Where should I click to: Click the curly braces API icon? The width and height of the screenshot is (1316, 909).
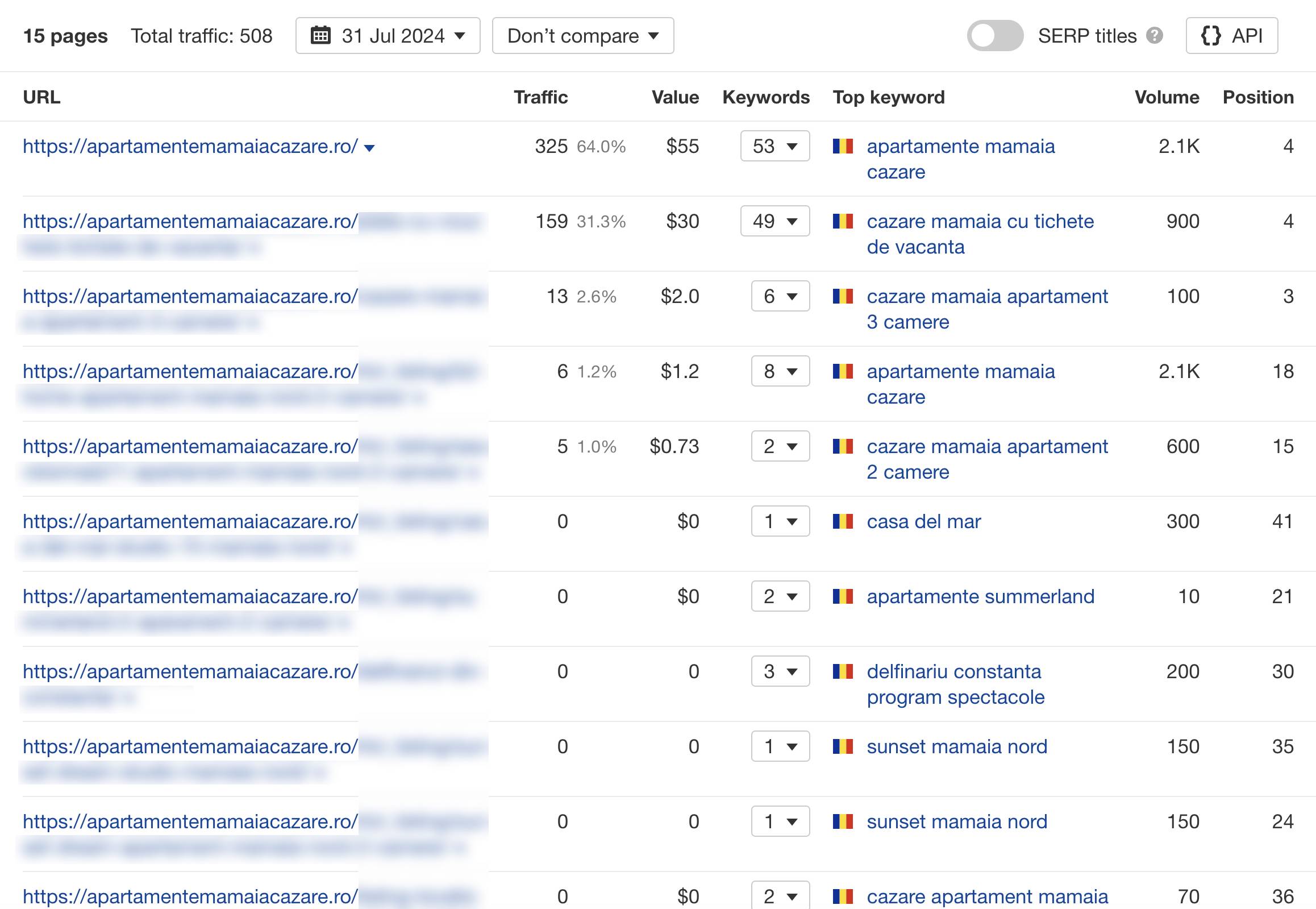point(1211,36)
